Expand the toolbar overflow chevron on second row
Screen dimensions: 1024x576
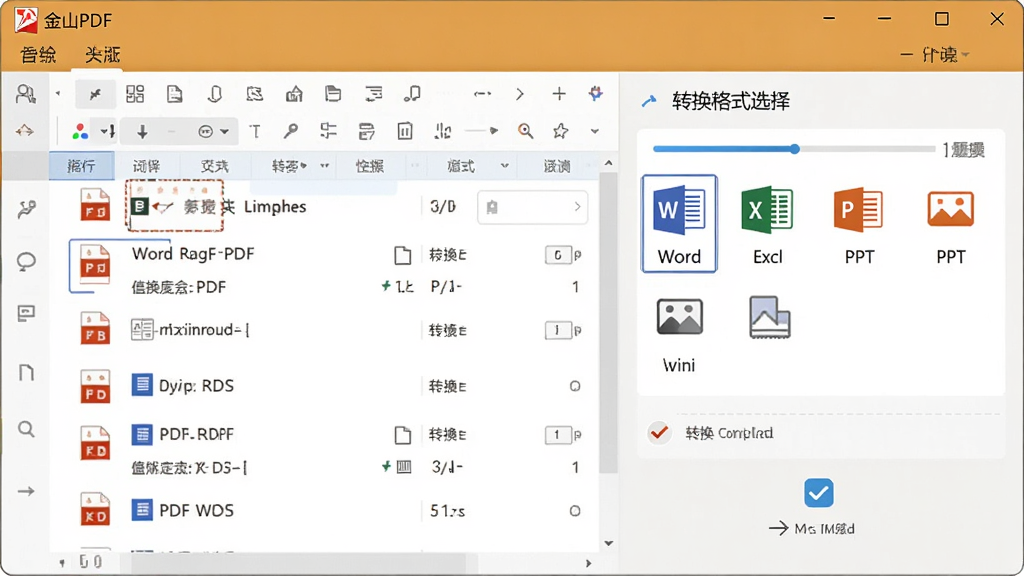tap(594, 131)
